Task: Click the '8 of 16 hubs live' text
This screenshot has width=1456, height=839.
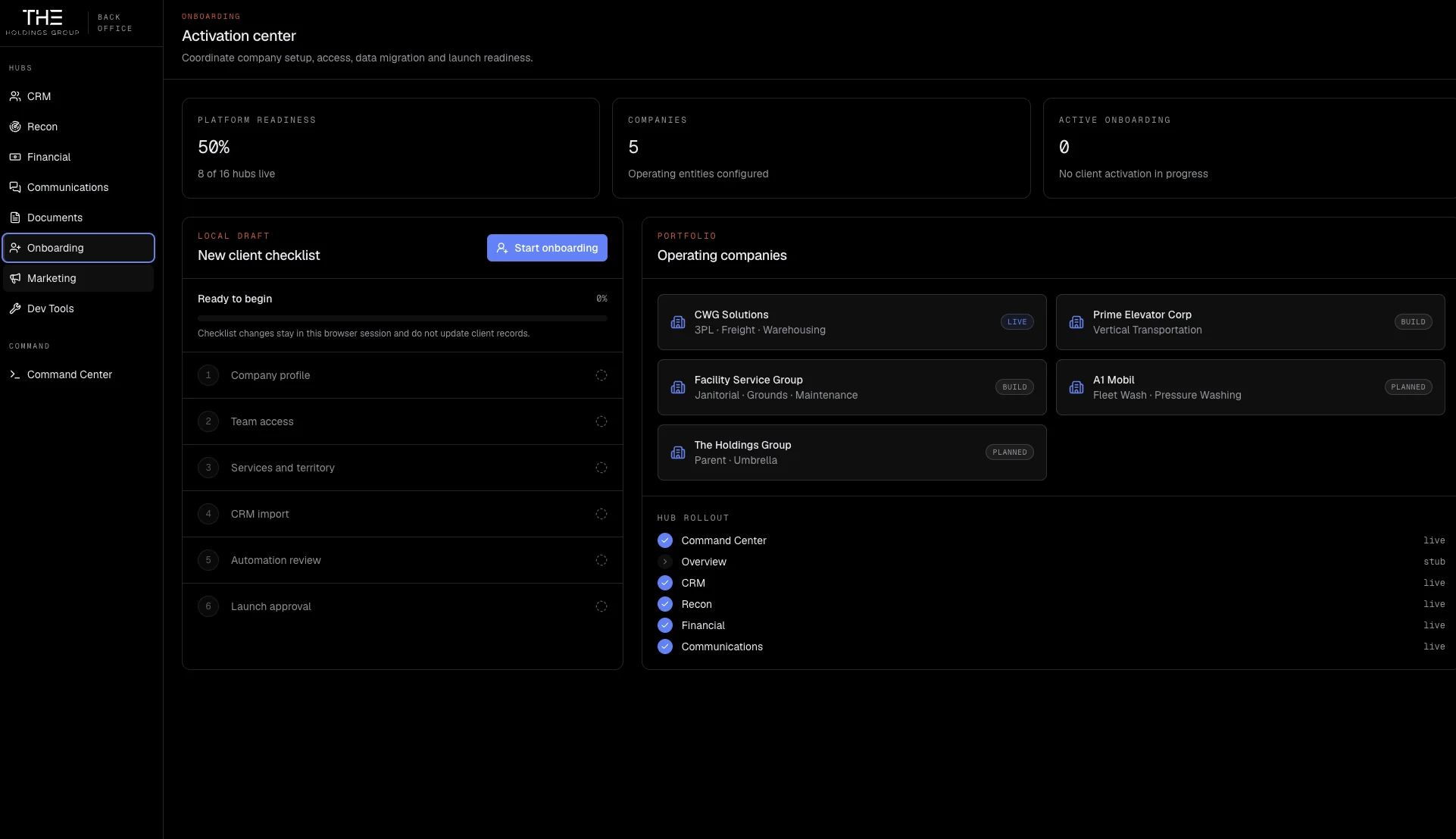Action: click(x=236, y=174)
